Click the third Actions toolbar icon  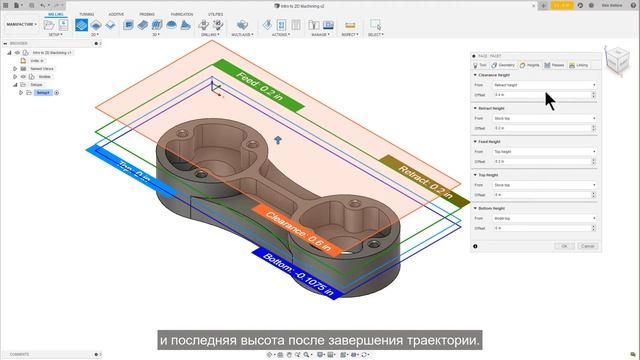pyautogui.click(x=296, y=25)
